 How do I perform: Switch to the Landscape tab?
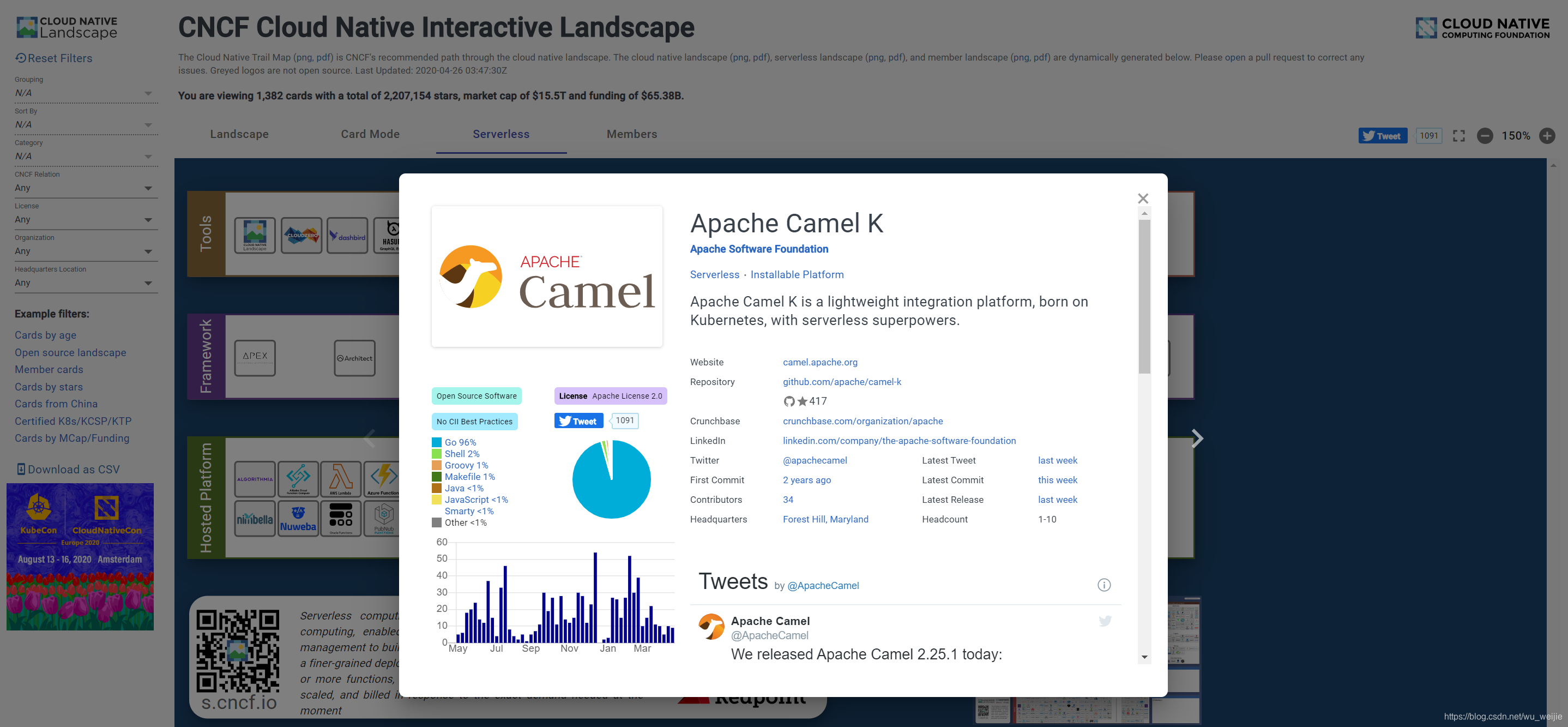click(239, 134)
